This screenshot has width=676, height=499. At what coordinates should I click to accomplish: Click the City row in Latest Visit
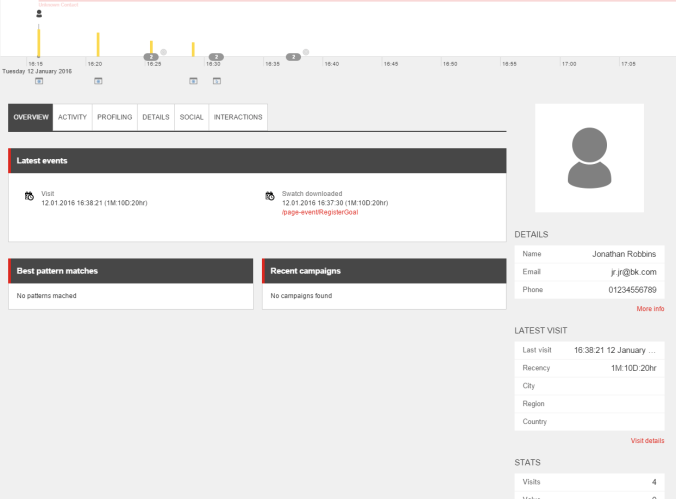[589, 386]
